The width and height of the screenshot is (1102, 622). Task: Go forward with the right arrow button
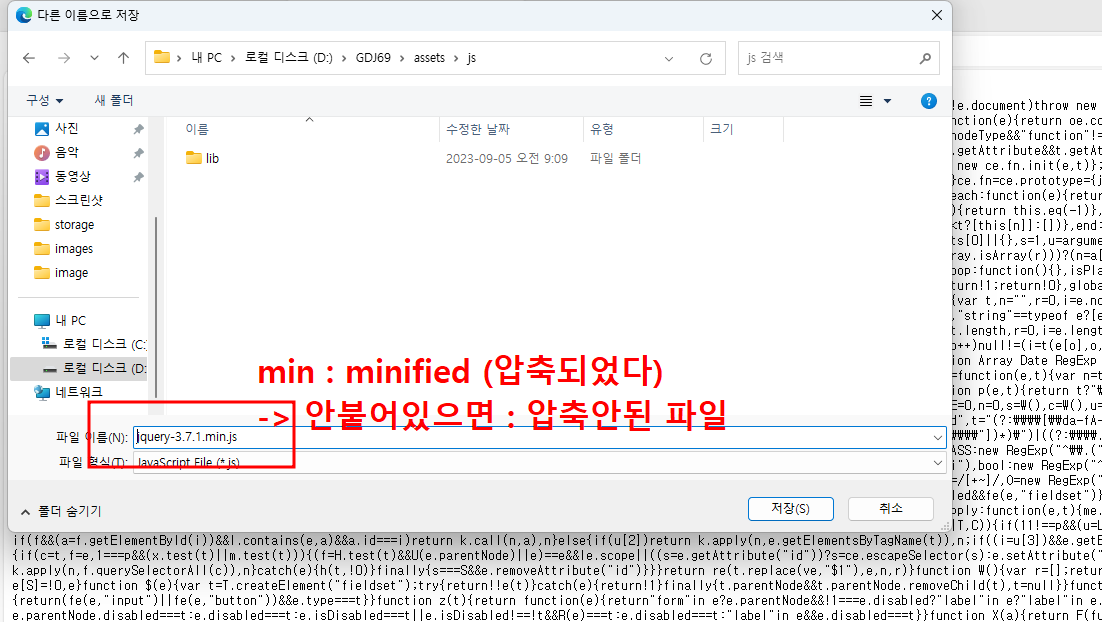coord(64,58)
